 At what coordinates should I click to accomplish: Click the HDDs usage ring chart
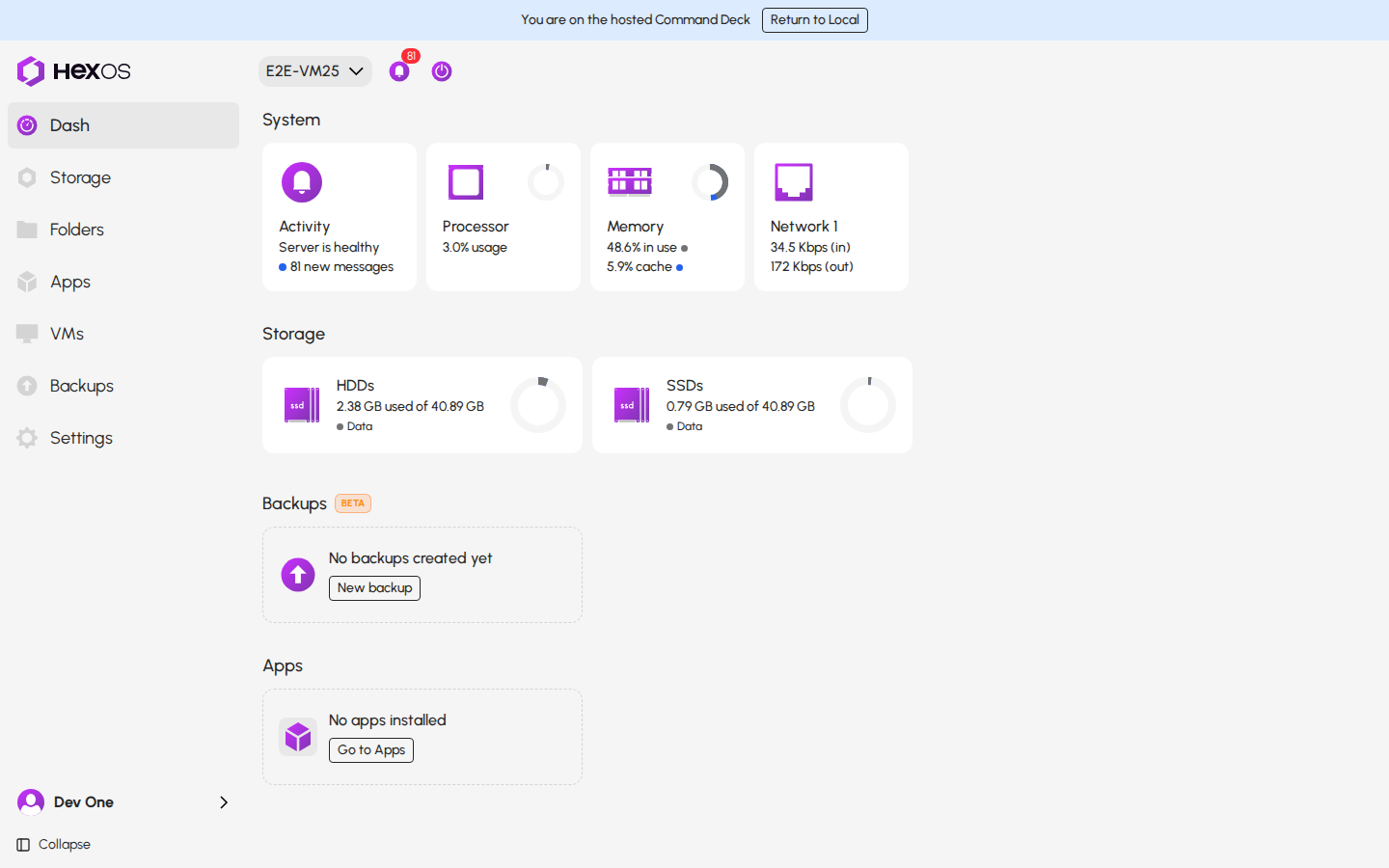point(538,405)
